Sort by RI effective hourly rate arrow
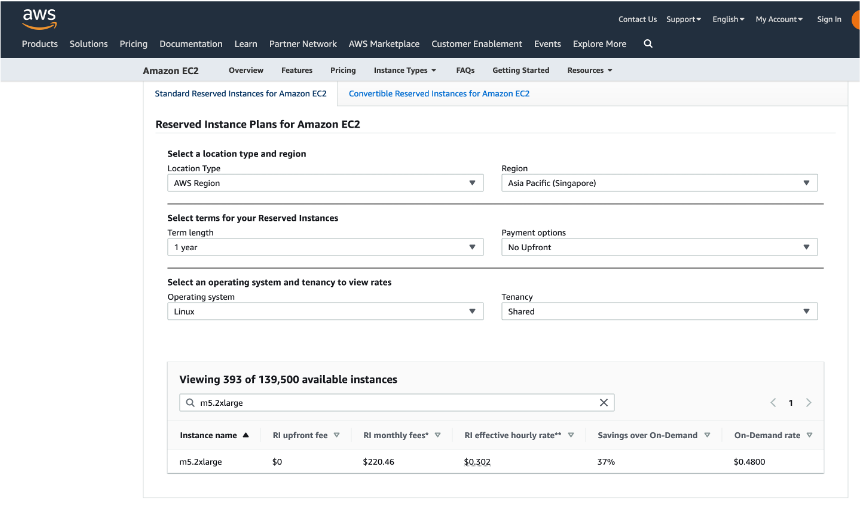 coord(571,435)
